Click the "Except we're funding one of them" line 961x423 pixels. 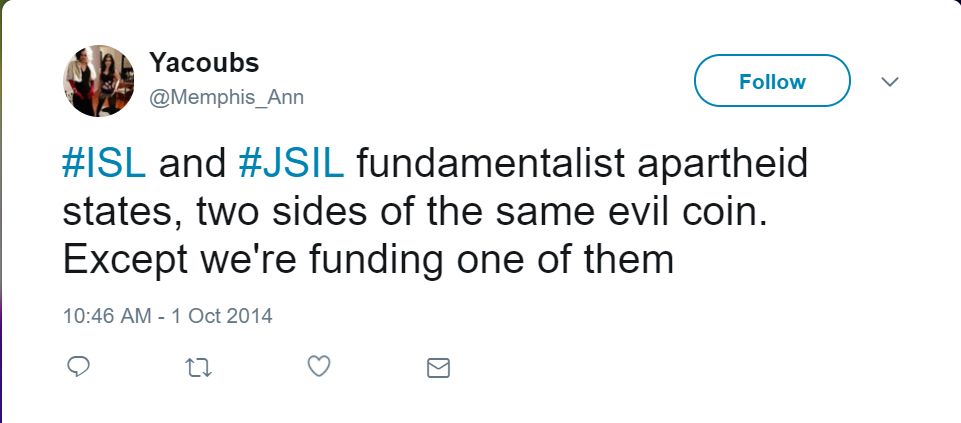tap(367, 259)
